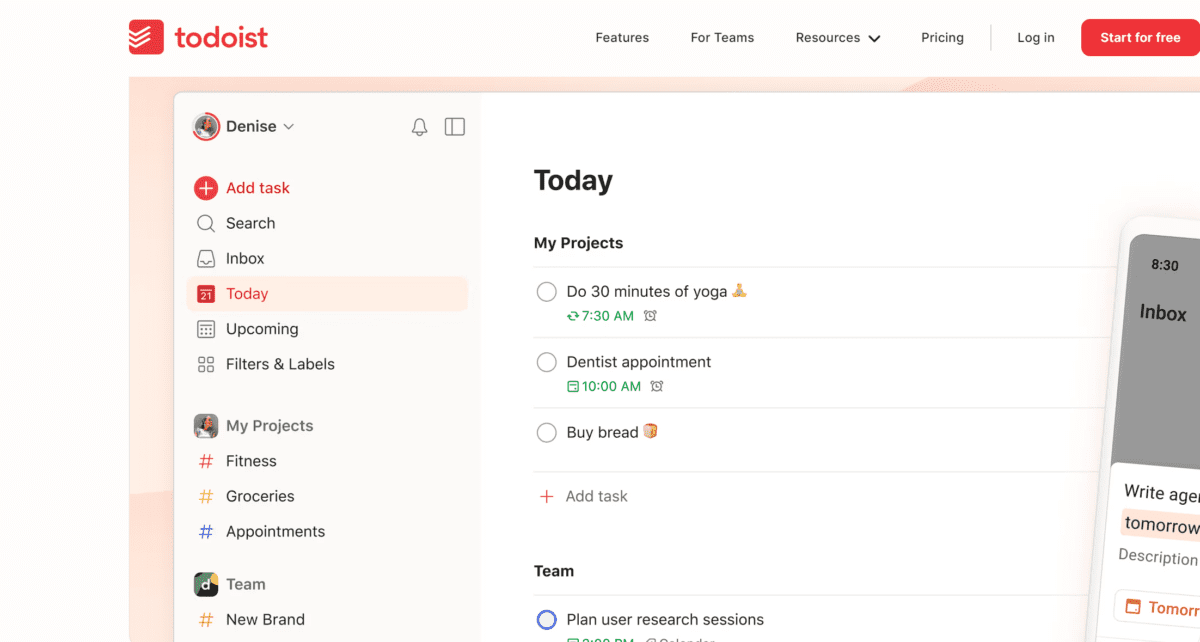Go to the Pricing page

[x=942, y=38]
